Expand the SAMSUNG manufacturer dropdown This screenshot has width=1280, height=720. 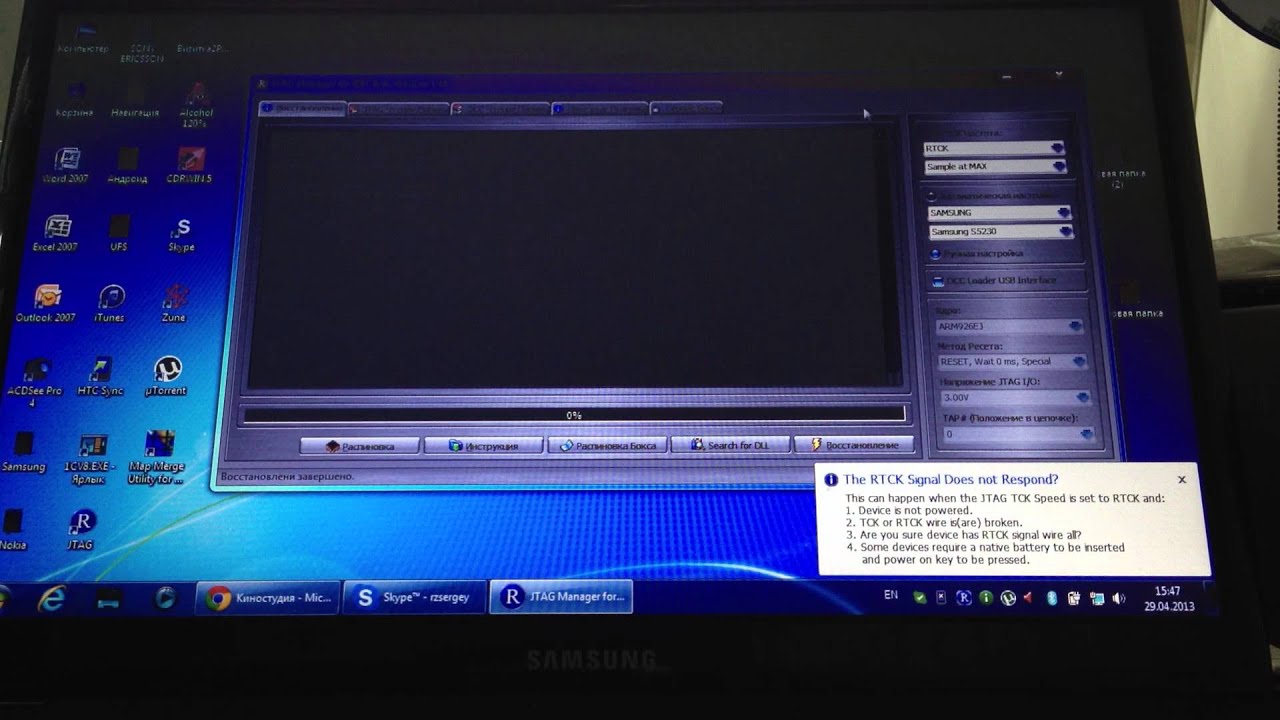tap(1000, 213)
